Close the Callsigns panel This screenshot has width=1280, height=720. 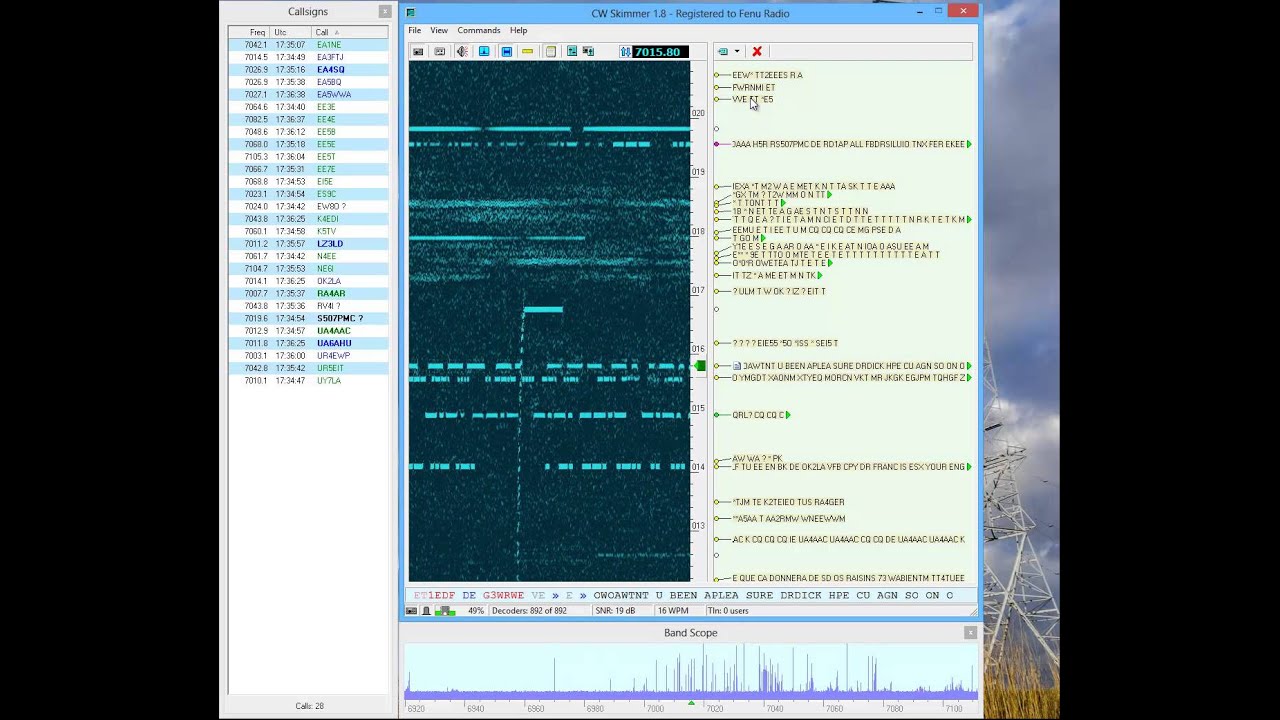(x=385, y=12)
